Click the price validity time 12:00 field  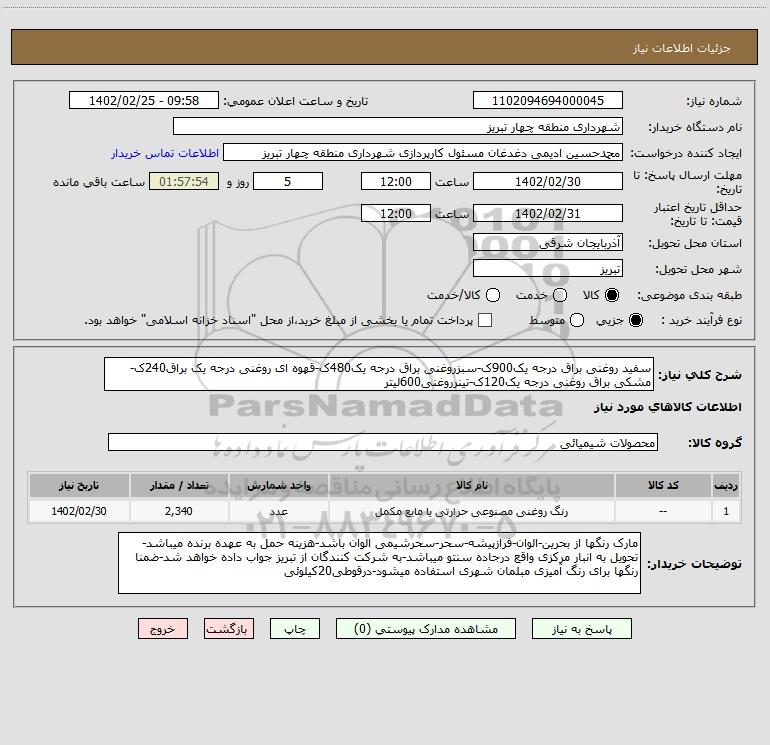tap(396, 213)
